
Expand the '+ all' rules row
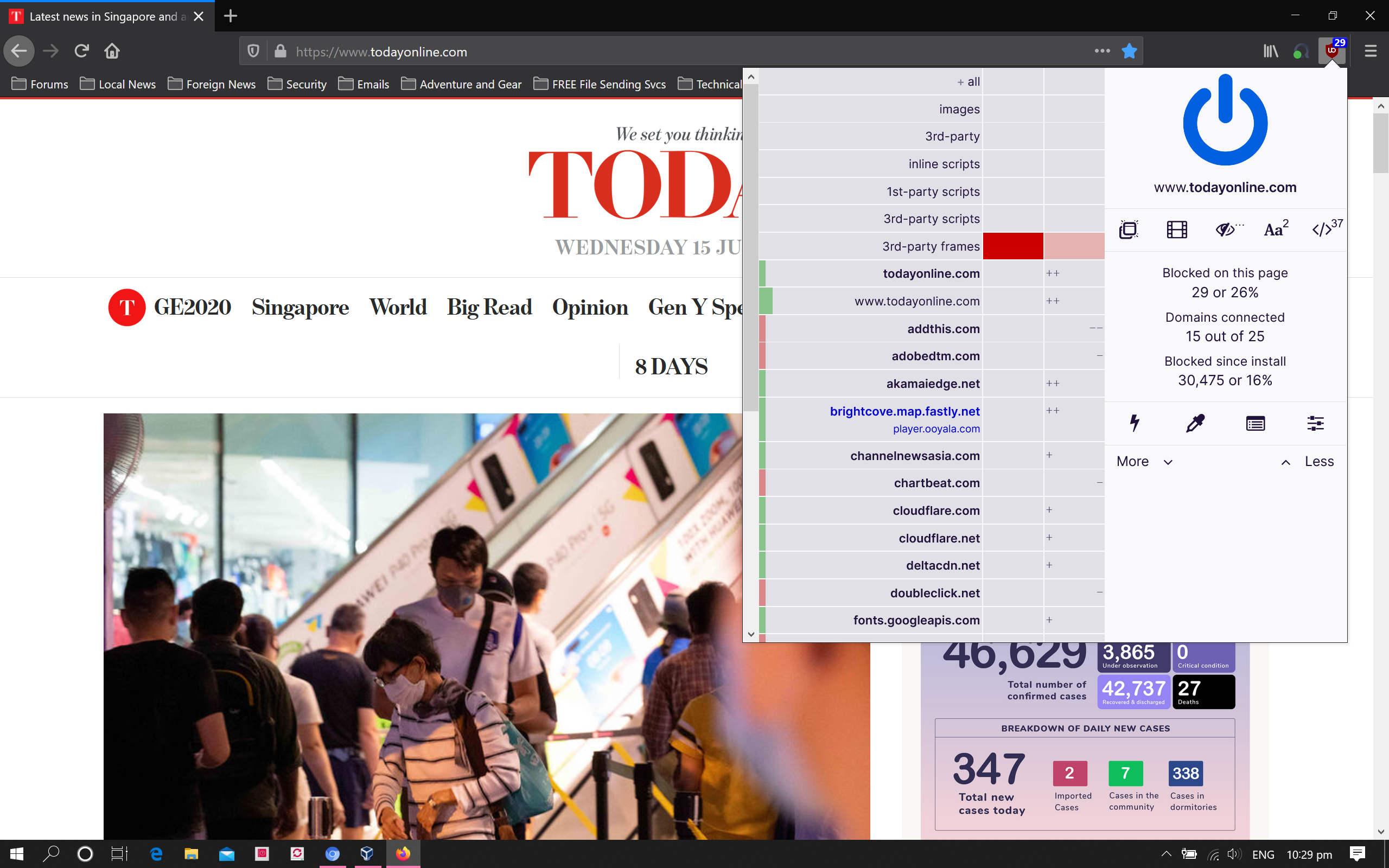pos(968,81)
